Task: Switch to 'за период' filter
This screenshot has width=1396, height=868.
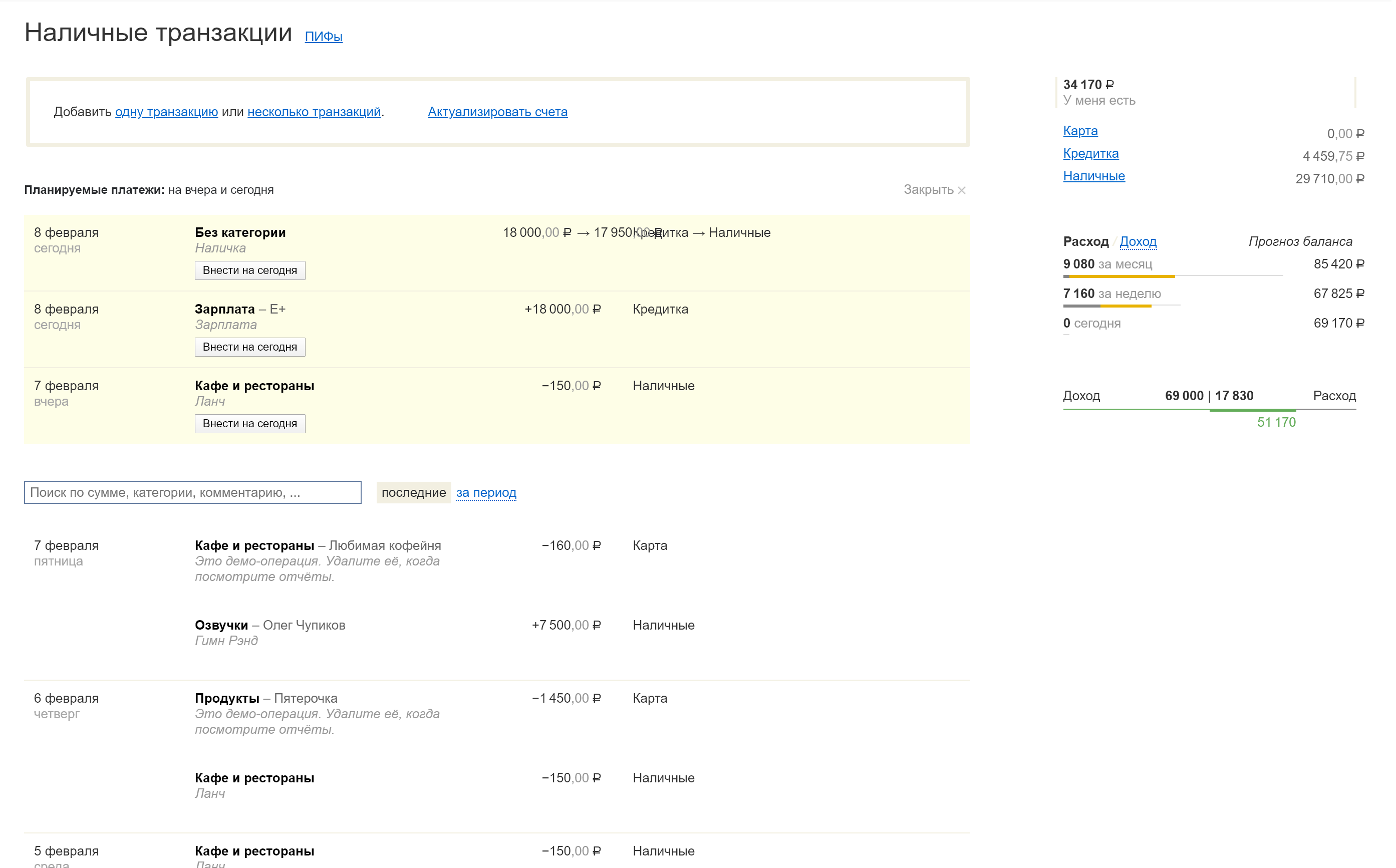Action: tap(485, 492)
